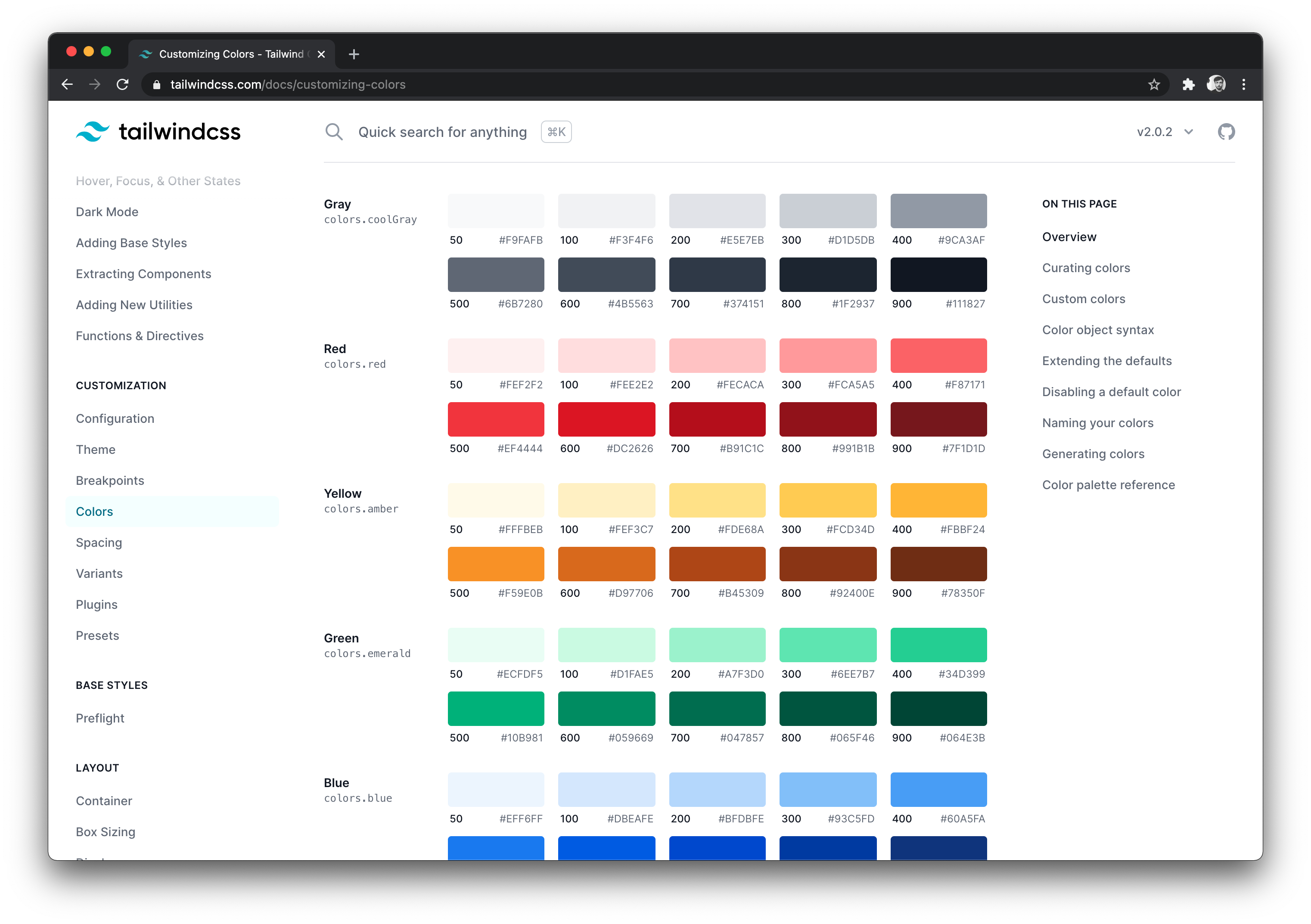Close the Customizing Colors tab
Viewport: 1311px width, 924px height.
(321, 54)
